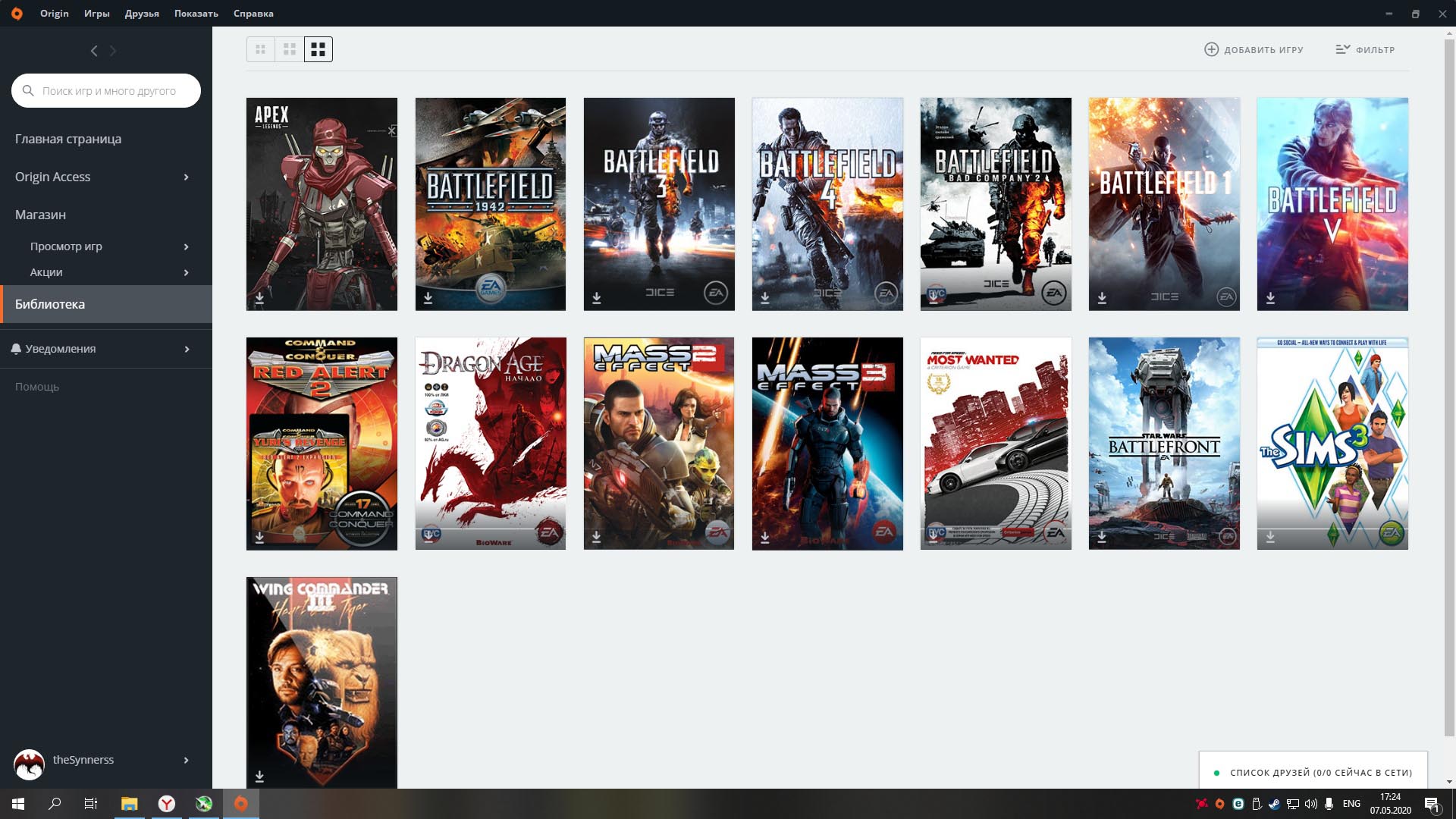This screenshot has height=819, width=1456.
Task: Open Mass Effect 3 game tile
Action: pyautogui.click(x=827, y=444)
